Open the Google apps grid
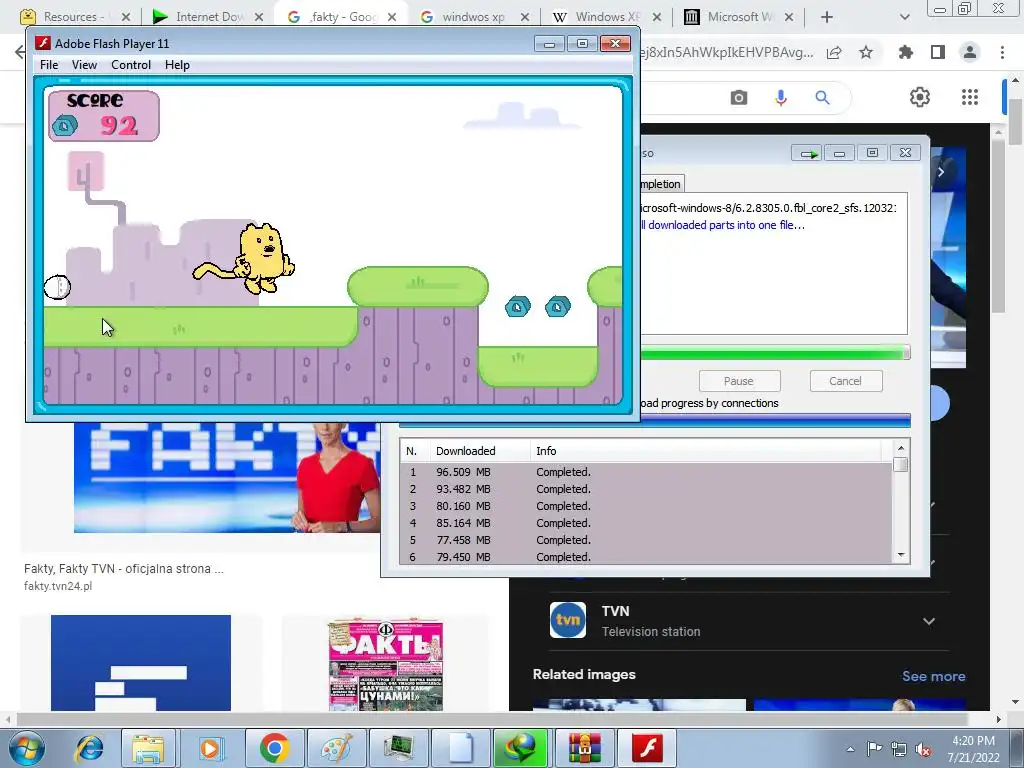1024x768 pixels. 970,97
